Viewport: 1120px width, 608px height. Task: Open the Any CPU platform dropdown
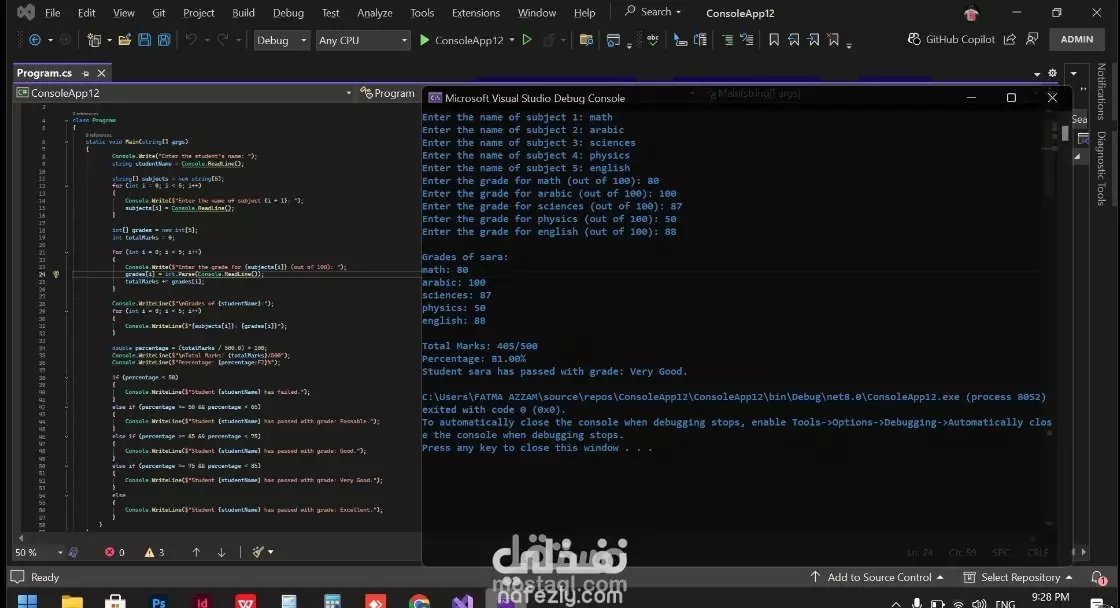click(x=363, y=40)
